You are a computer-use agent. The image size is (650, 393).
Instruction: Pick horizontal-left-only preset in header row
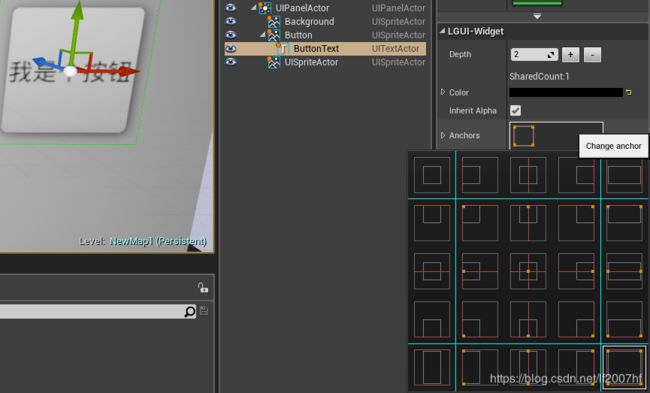click(480, 175)
